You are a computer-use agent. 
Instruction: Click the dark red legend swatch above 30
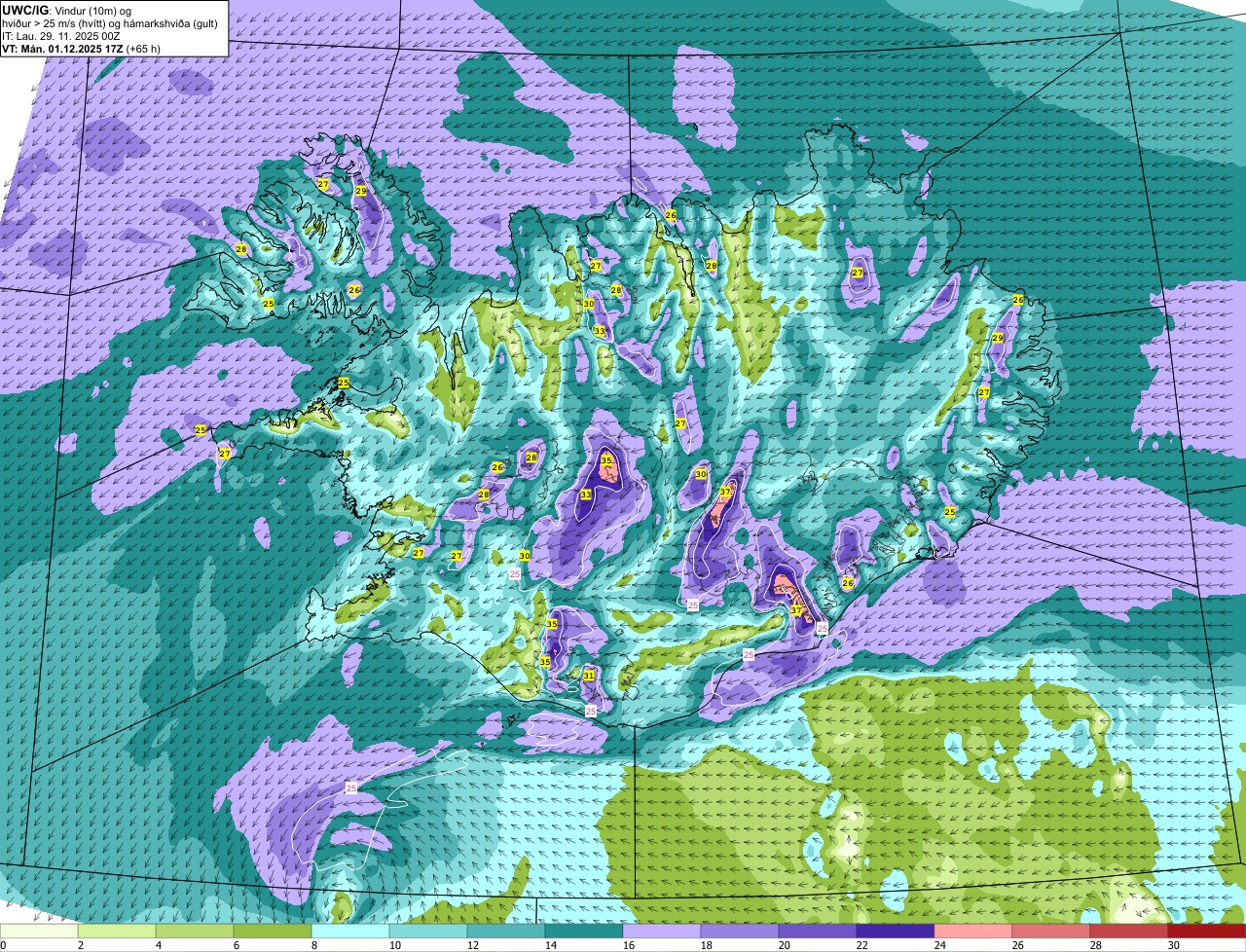[1207, 932]
